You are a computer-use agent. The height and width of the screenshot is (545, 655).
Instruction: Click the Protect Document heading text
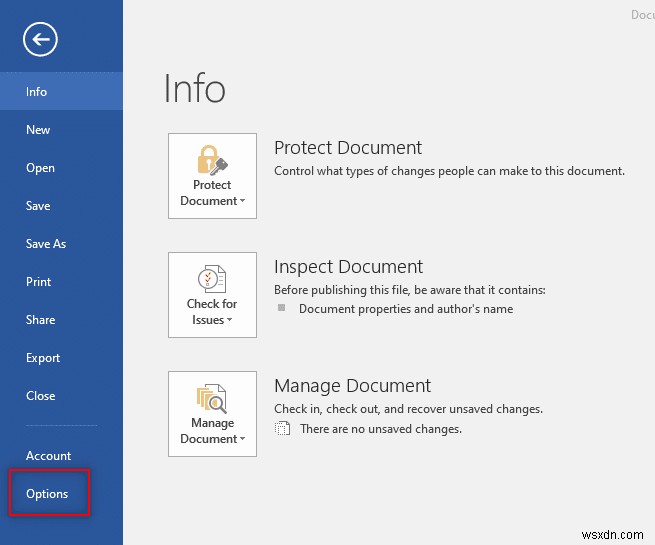[348, 148]
